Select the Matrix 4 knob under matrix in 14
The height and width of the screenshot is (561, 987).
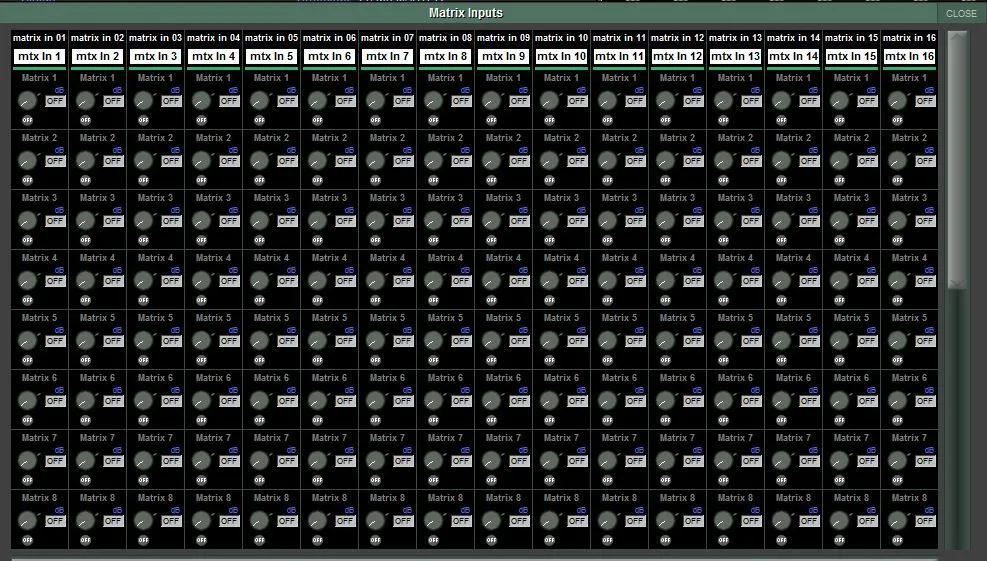(781, 281)
